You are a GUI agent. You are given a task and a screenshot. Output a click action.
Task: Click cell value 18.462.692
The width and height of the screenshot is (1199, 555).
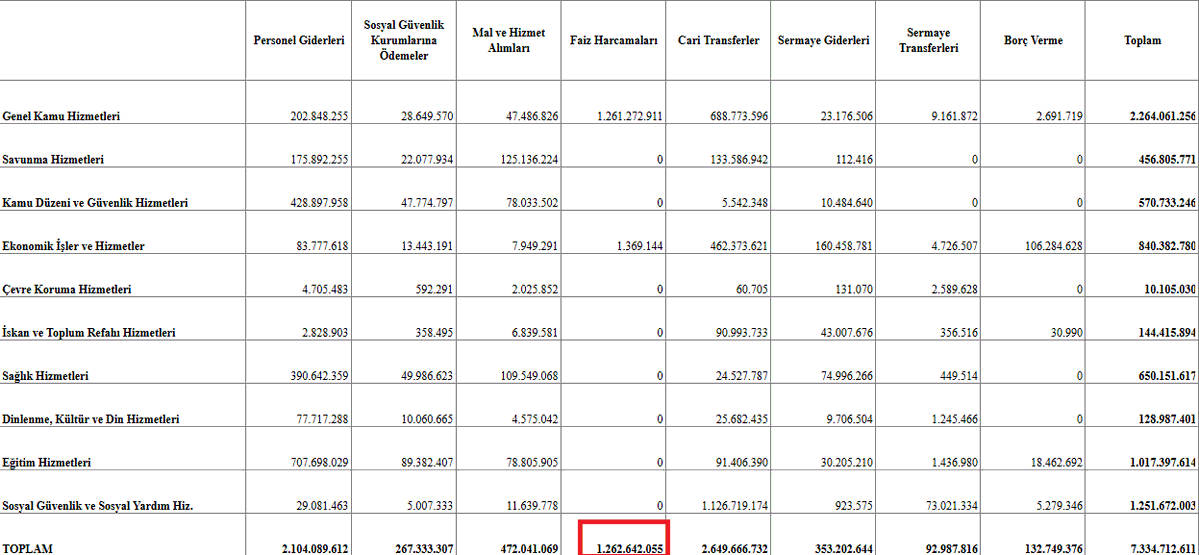1056,462
